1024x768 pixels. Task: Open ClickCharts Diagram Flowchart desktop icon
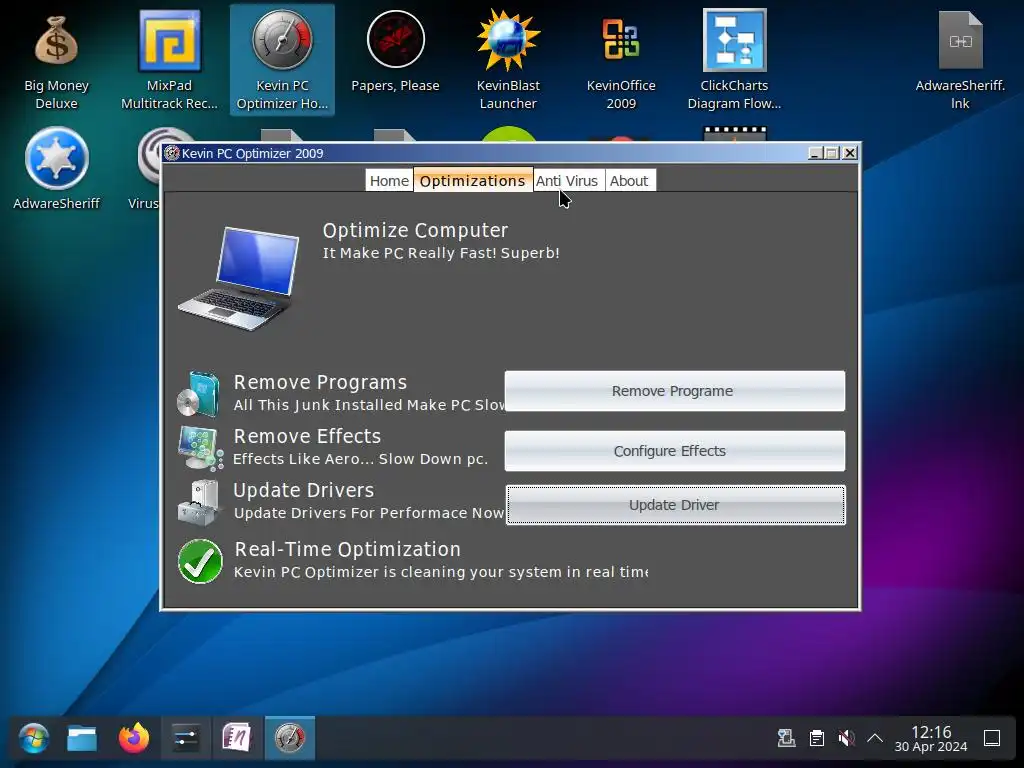[734, 60]
